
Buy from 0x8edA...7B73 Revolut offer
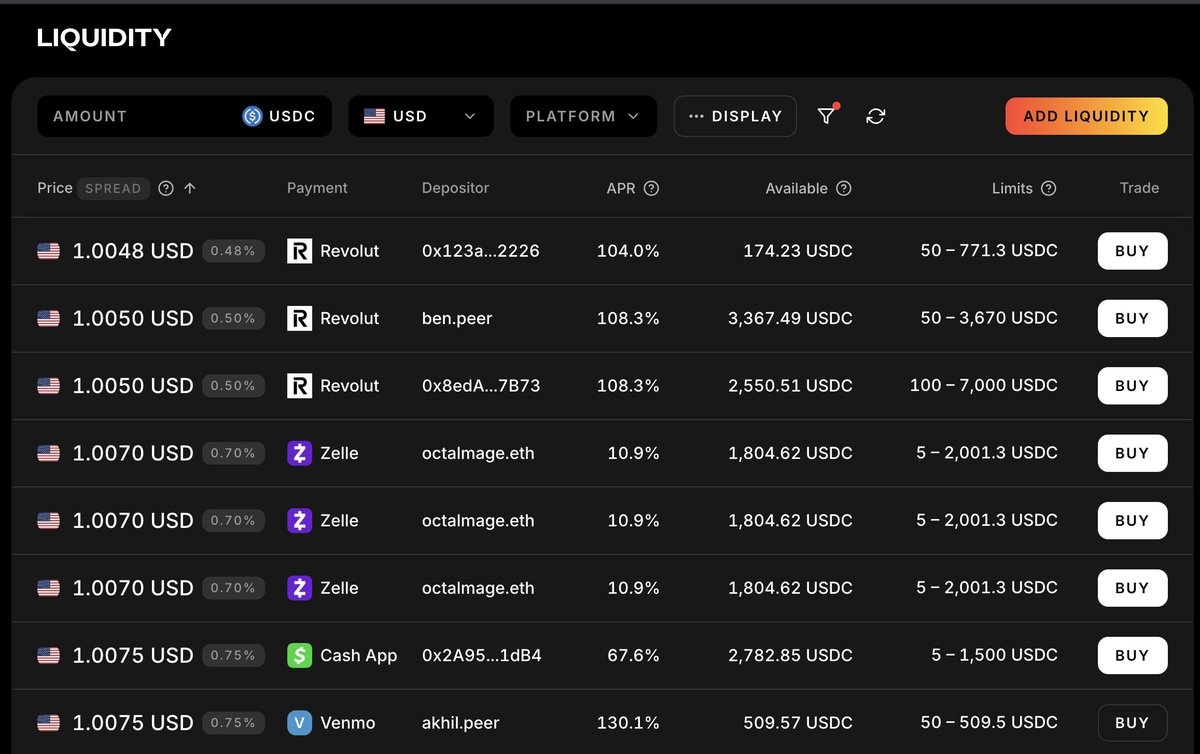(1132, 385)
